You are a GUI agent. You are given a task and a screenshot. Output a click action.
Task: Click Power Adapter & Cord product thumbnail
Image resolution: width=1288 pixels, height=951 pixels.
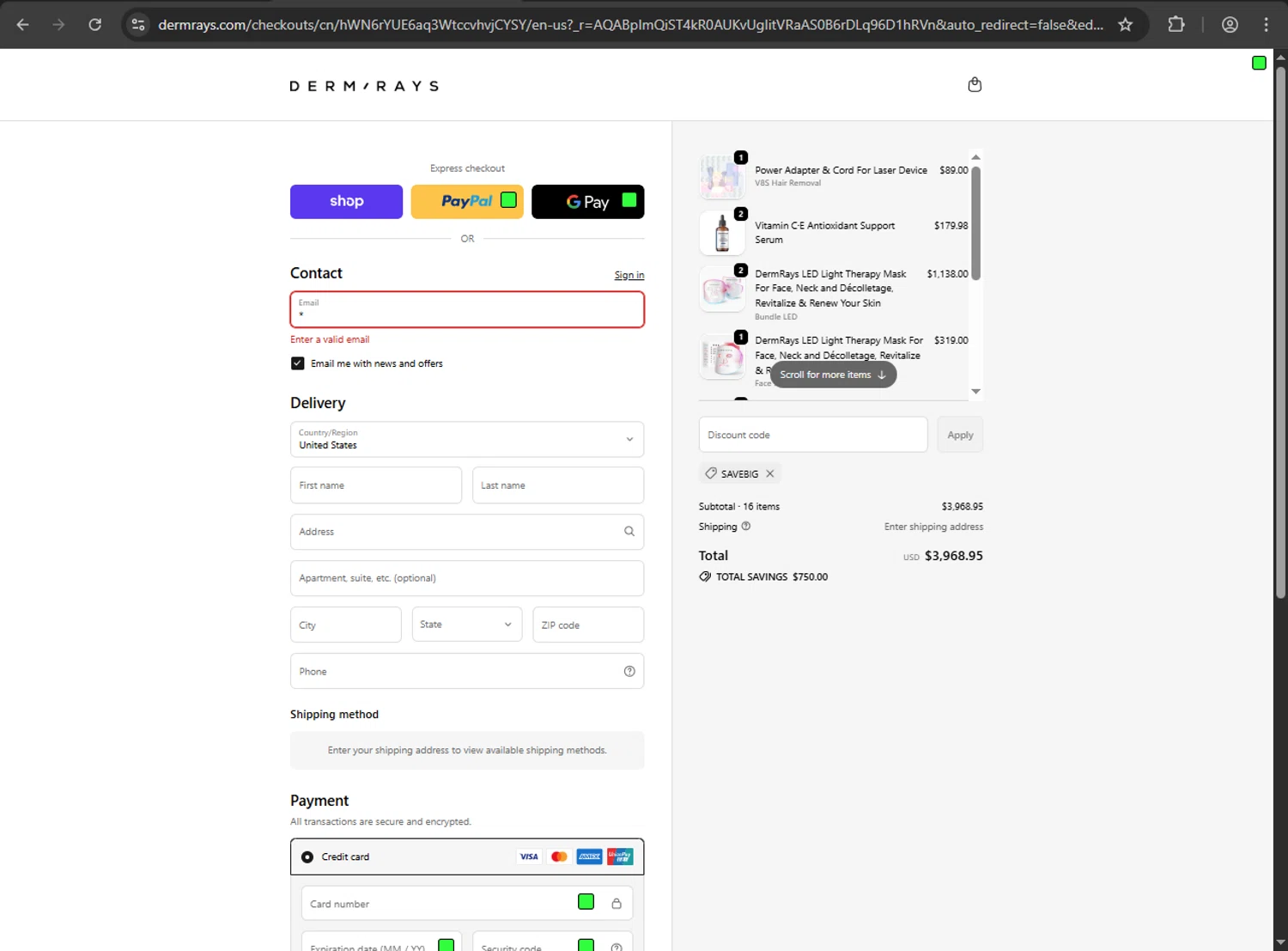coord(722,176)
